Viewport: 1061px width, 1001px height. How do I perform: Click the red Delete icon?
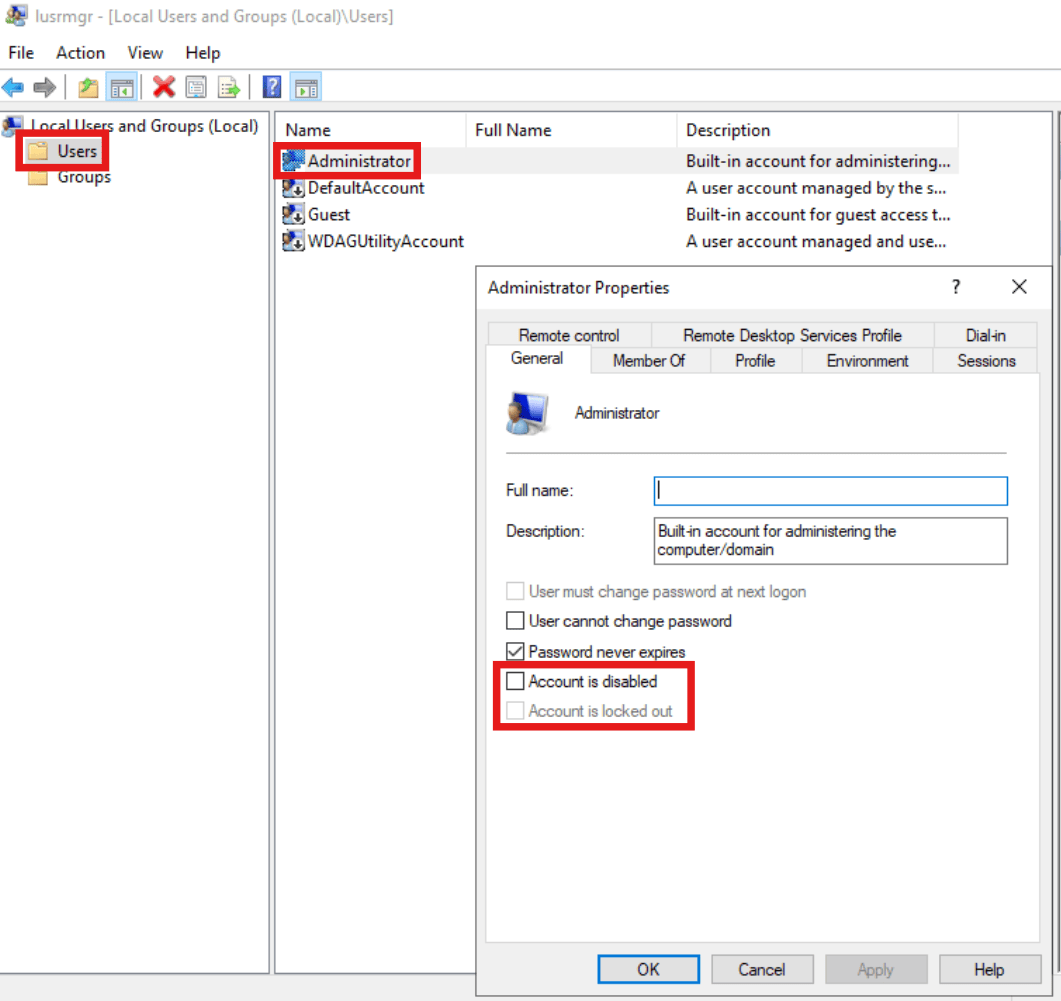pos(164,88)
